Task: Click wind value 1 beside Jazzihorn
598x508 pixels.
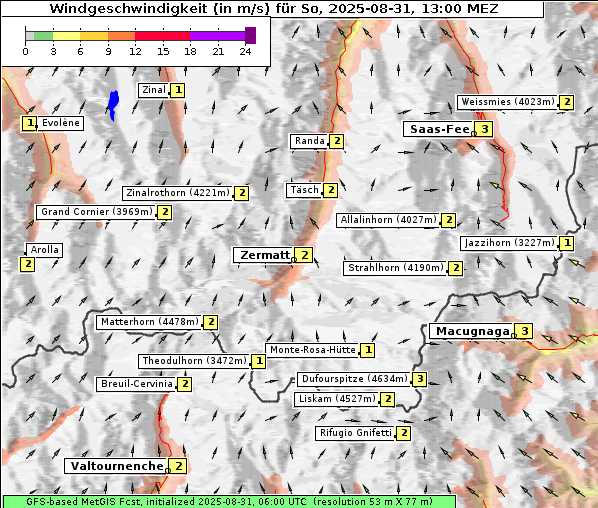Action: pyautogui.click(x=567, y=243)
